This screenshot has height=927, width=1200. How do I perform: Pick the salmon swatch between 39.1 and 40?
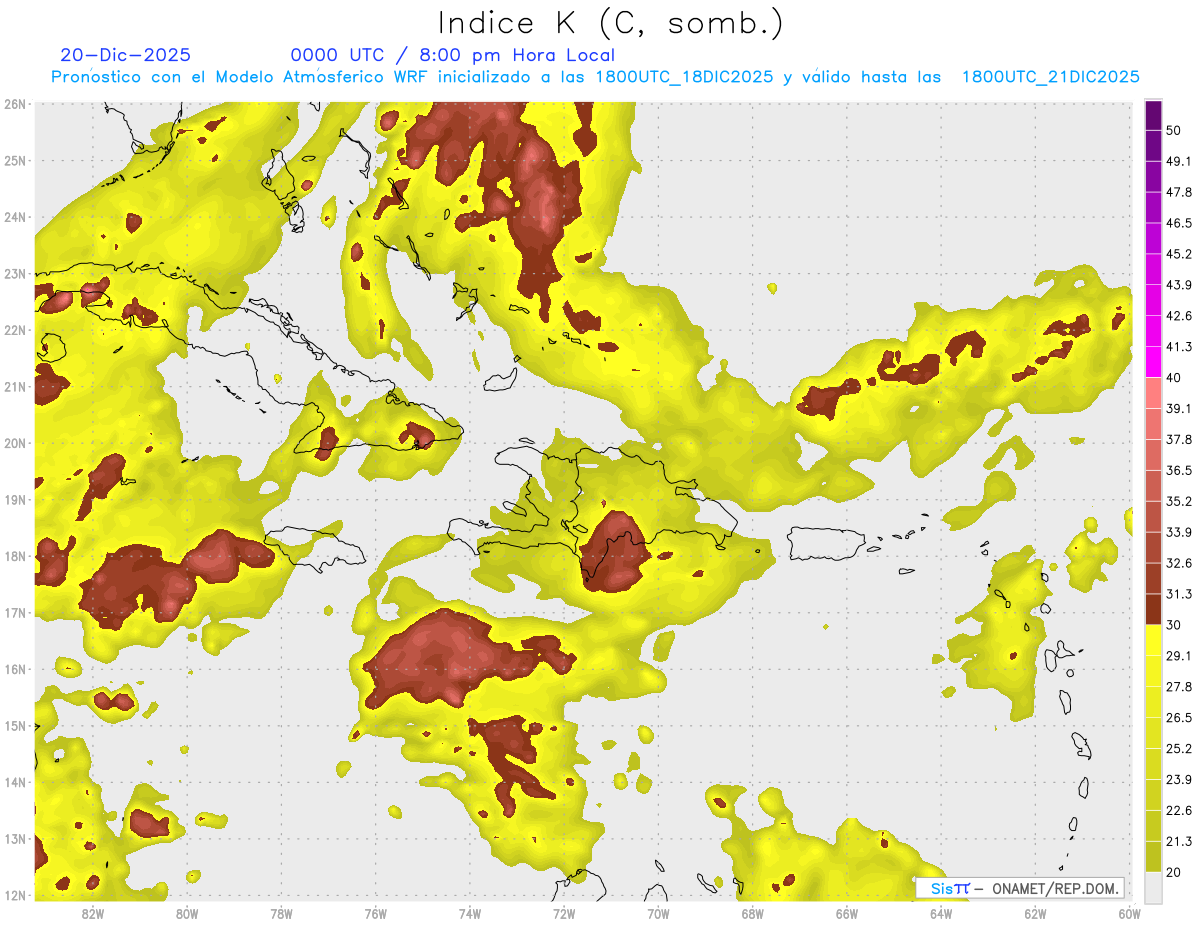coord(1153,393)
